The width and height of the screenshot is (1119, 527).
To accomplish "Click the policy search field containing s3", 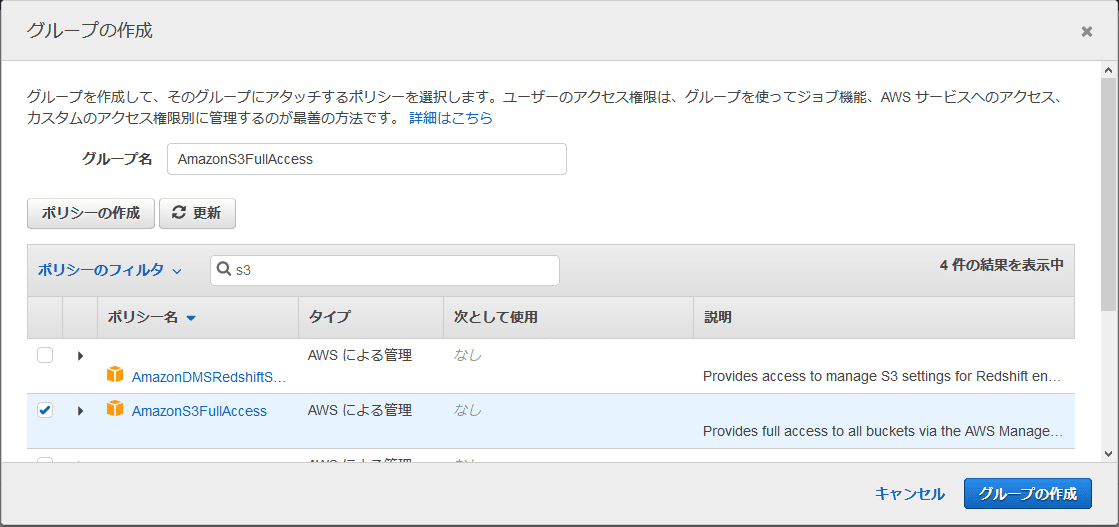I will point(385,270).
